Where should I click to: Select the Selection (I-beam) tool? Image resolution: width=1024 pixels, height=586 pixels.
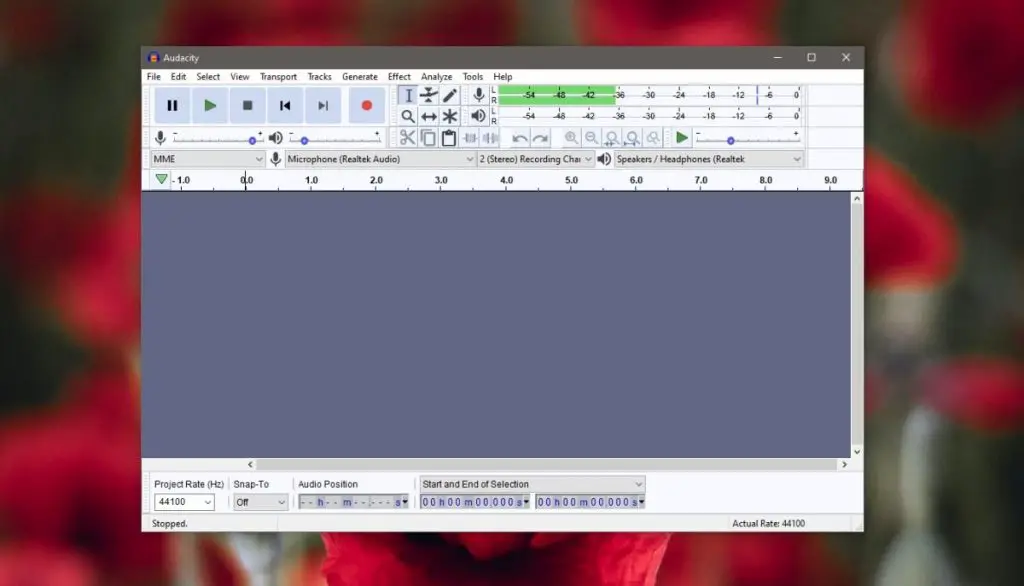click(408, 95)
